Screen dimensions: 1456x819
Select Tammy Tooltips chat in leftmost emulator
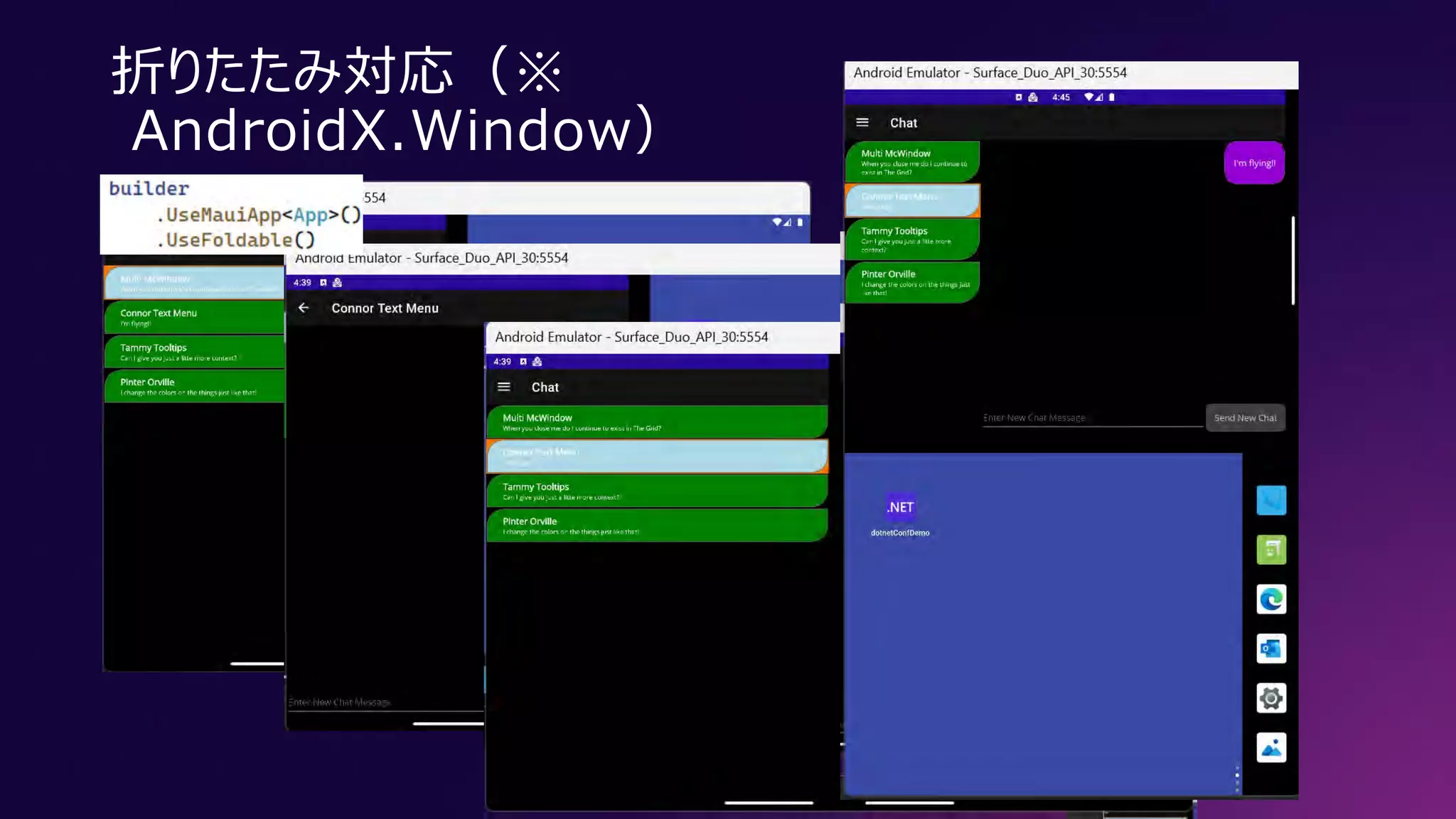coord(194,352)
